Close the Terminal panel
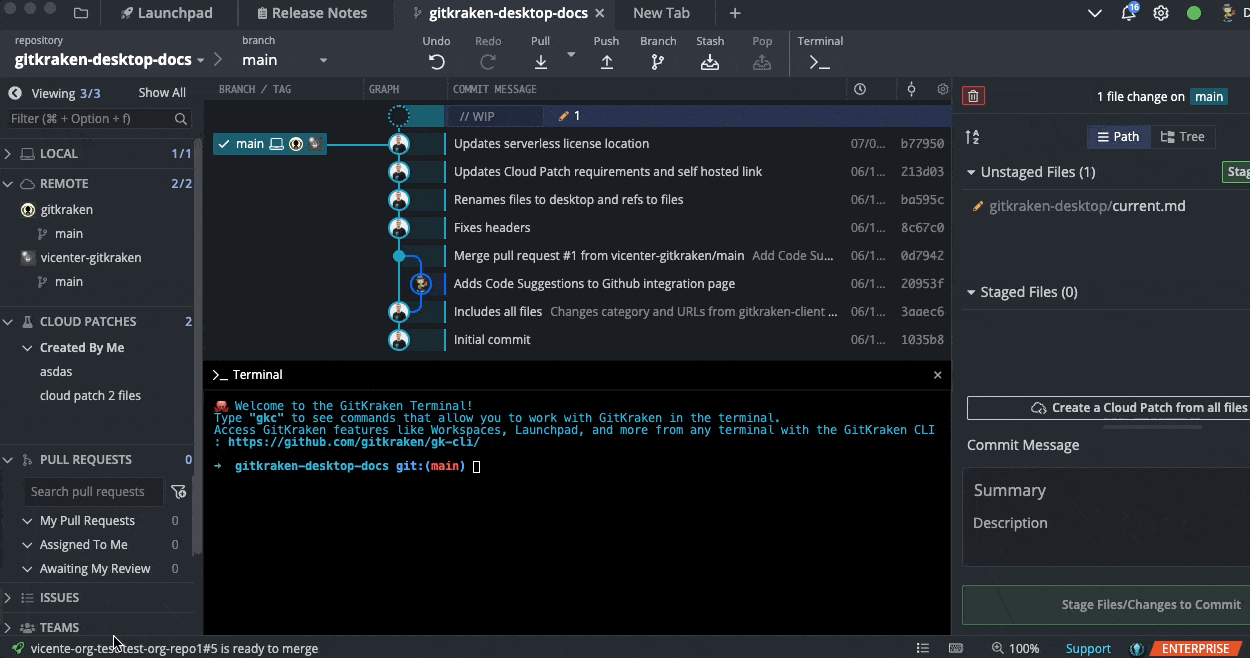 [x=938, y=375]
